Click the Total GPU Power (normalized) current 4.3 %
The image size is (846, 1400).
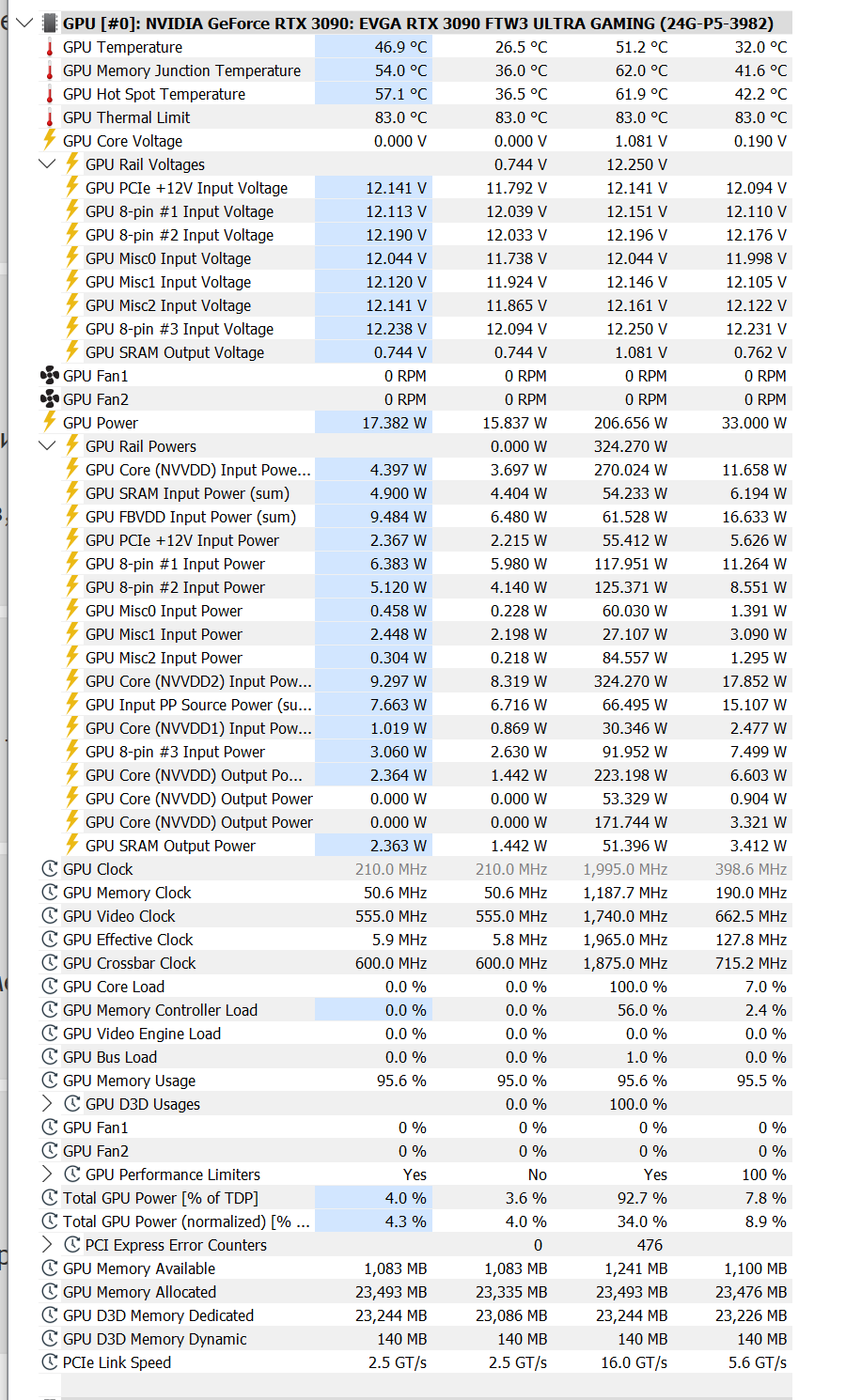pyautogui.click(x=406, y=1221)
